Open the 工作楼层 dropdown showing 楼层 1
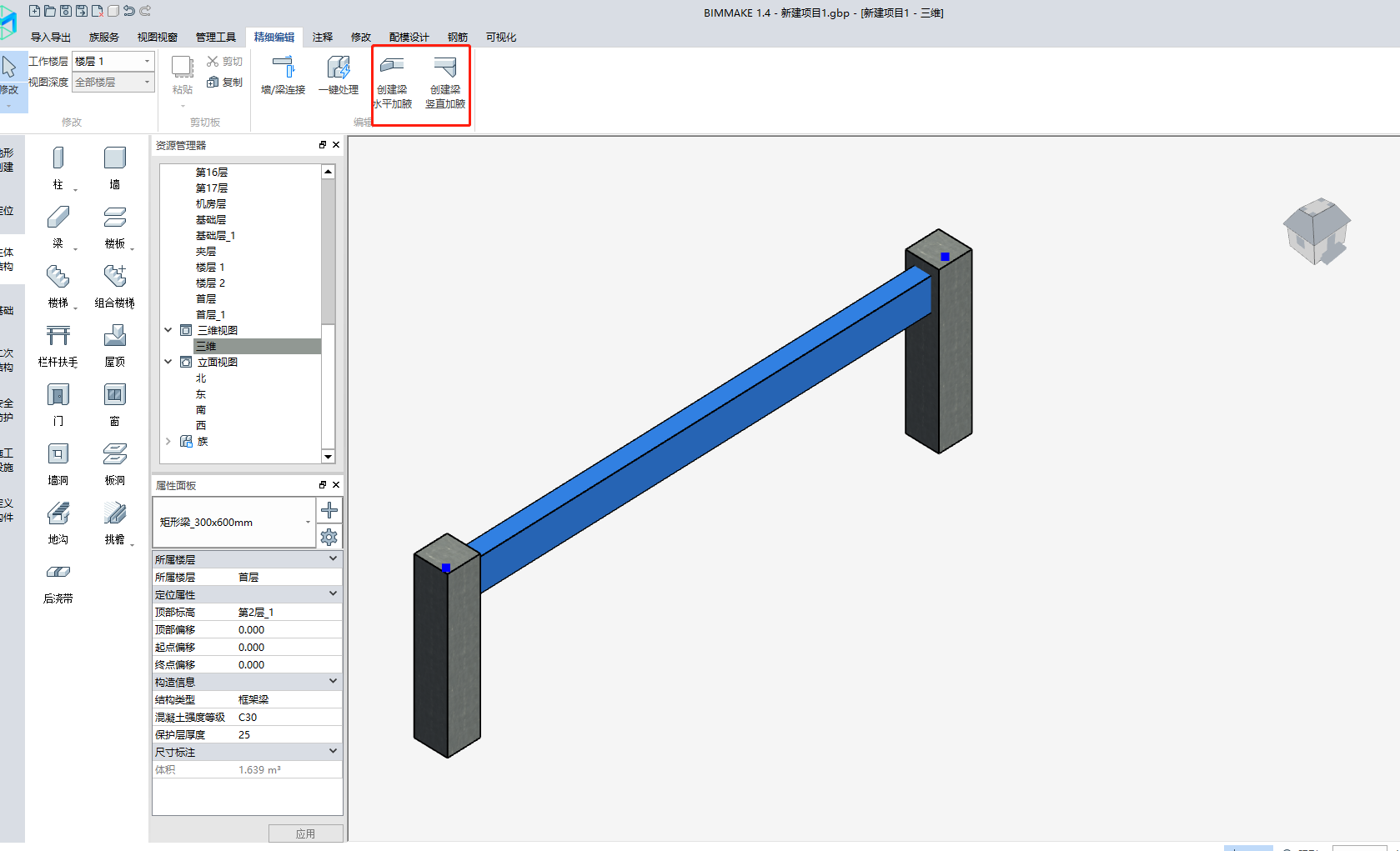1400x851 pixels. [113, 61]
